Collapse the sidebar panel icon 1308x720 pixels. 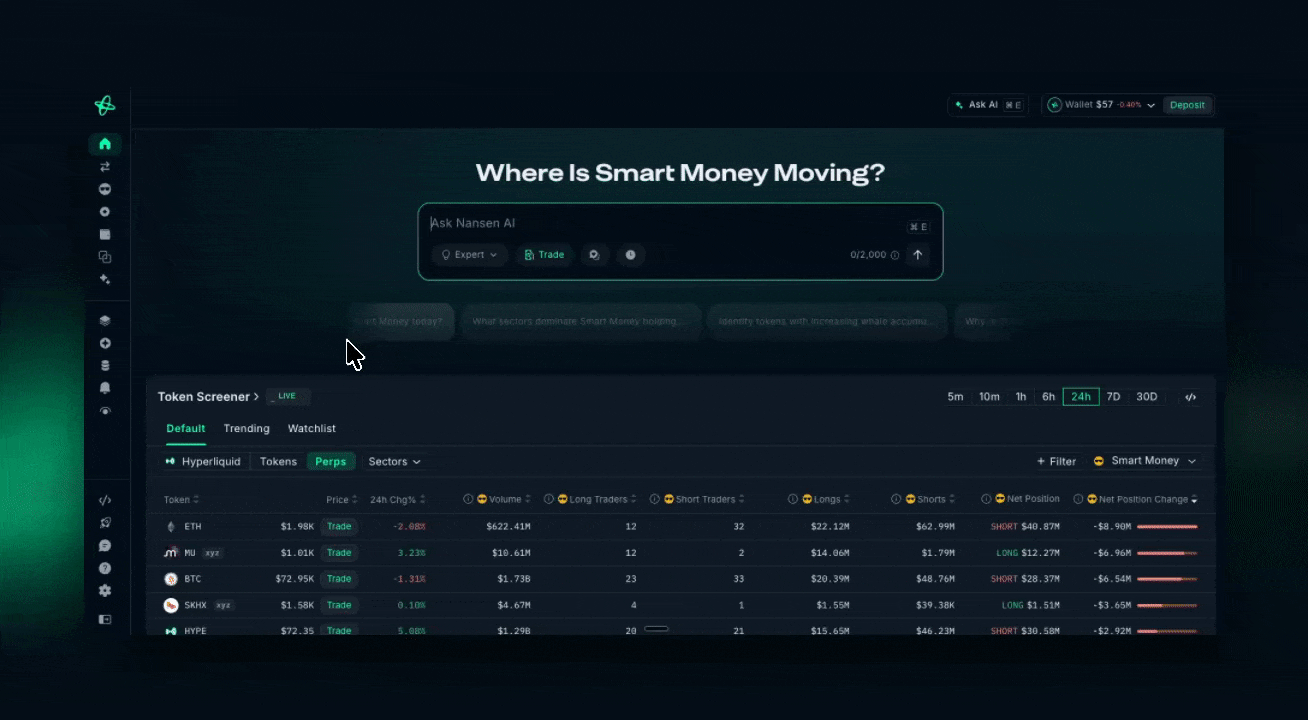[x=105, y=619]
